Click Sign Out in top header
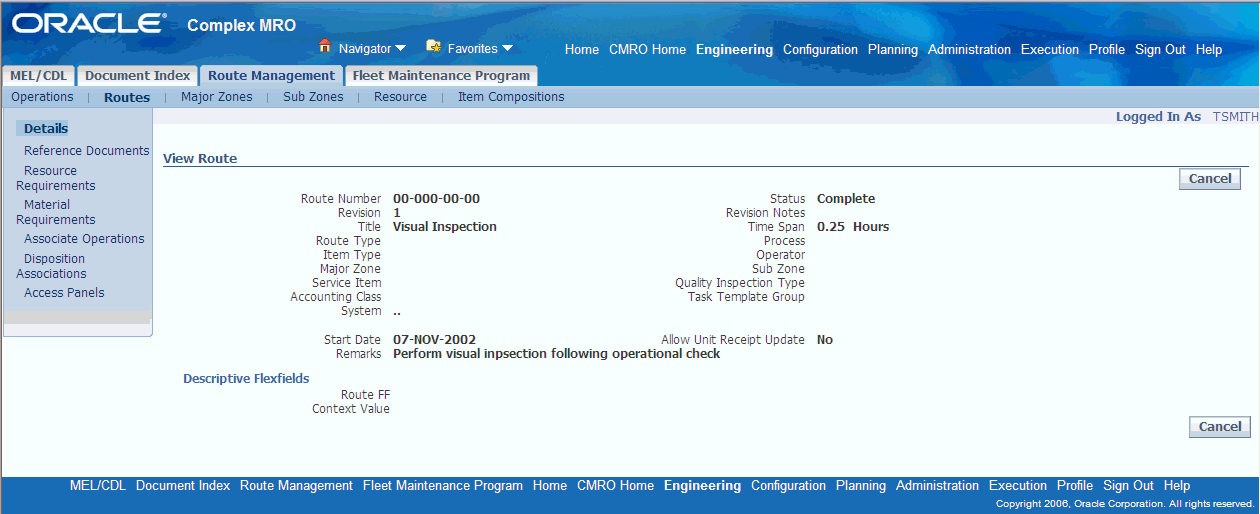 (1160, 49)
